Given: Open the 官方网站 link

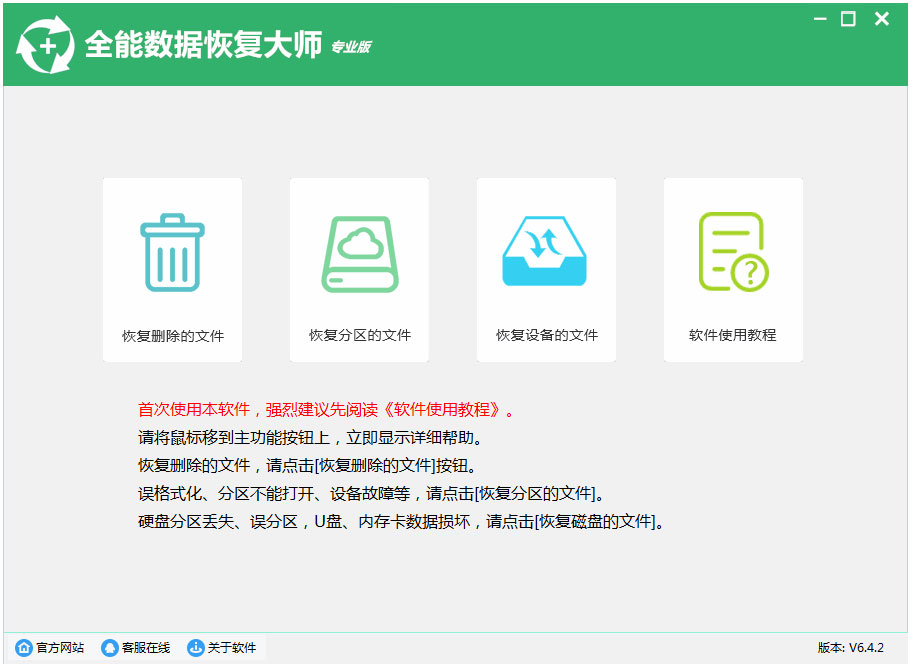Looking at the screenshot, I should (60, 647).
